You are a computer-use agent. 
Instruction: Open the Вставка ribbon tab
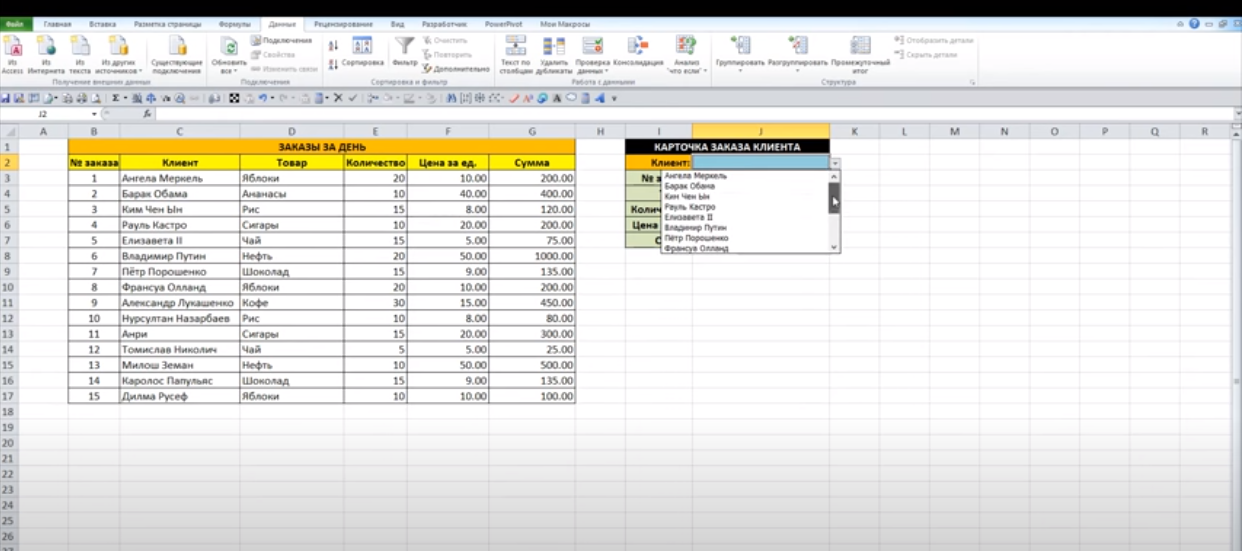102,23
